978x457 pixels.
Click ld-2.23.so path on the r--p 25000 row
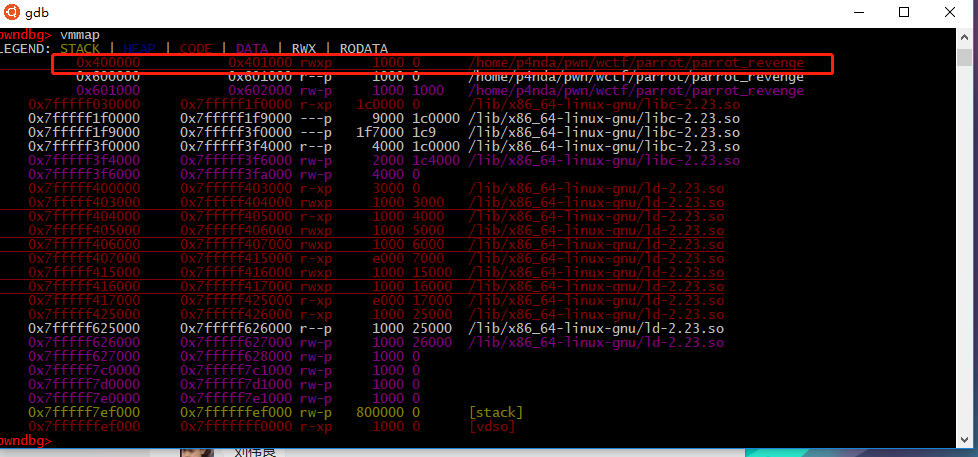click(596, 328)
